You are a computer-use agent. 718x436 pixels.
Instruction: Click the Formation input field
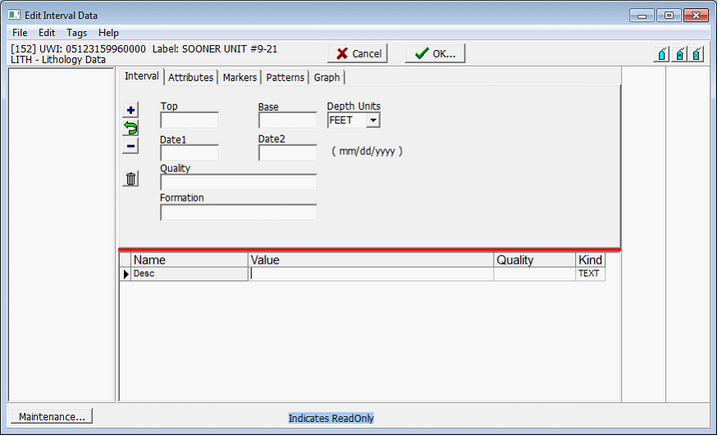(x=238, y=212)
